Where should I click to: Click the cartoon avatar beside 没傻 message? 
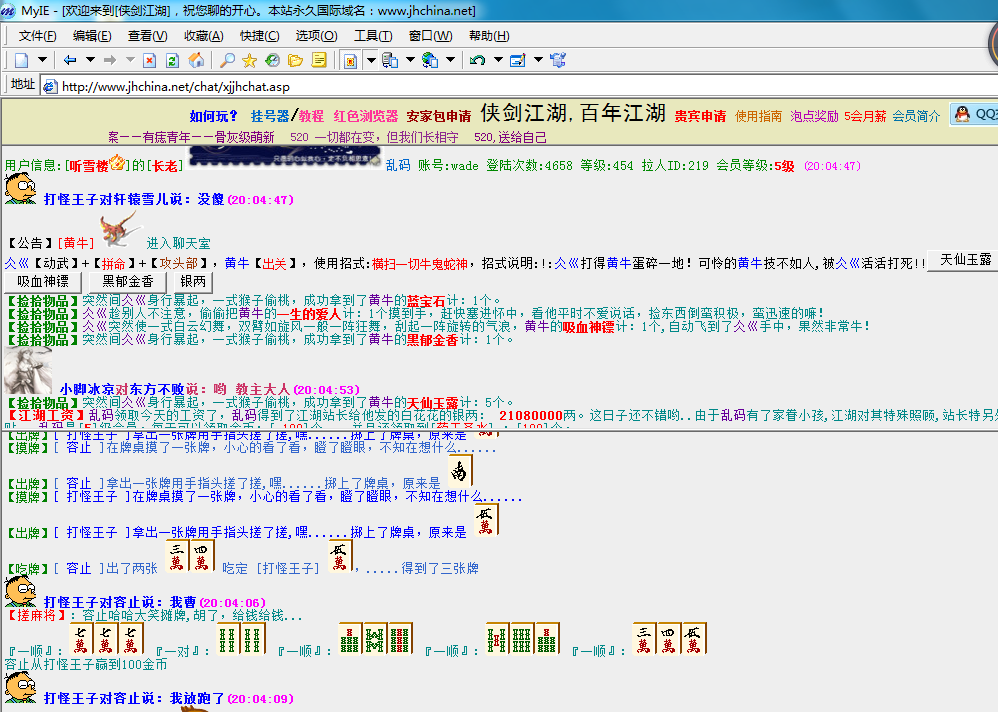pyautogui.click(x=20, y=188)
